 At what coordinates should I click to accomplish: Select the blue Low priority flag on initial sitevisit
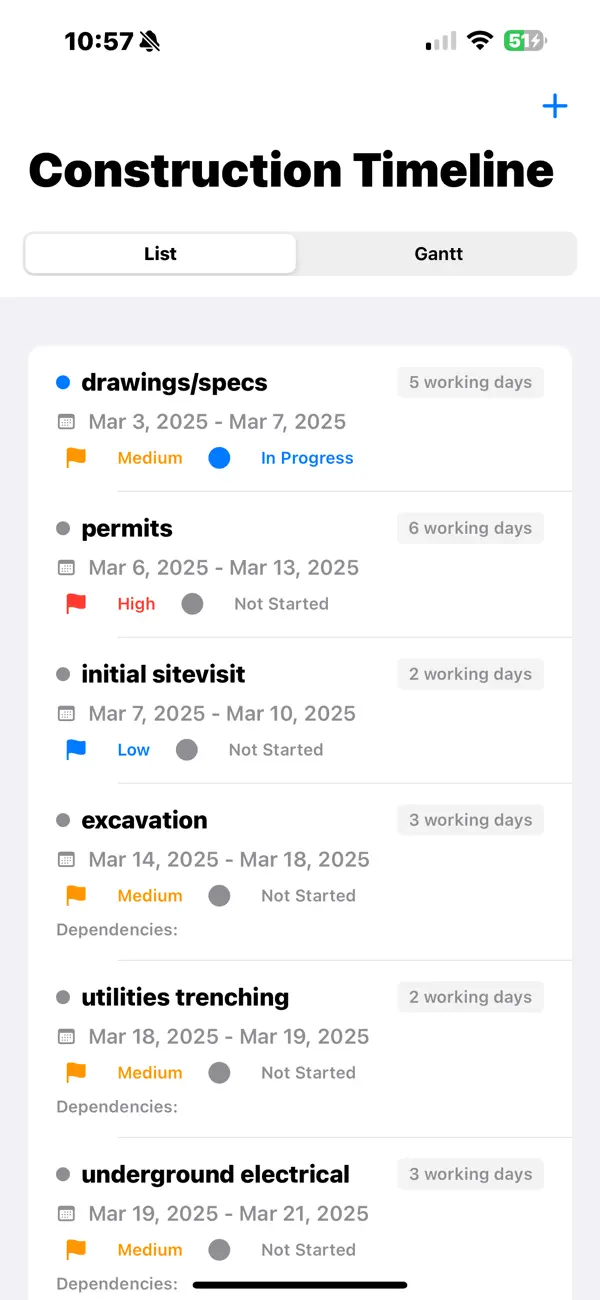[x=76, y=749]
